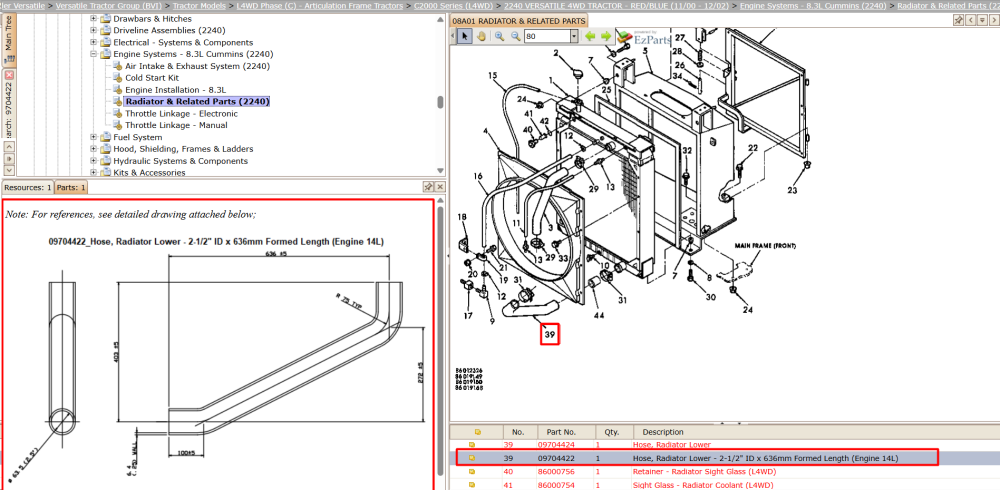Image resolution: width=1000 pixels, height=490 pixels.
Task: Open Engine Installation - 8.3L item
Action: pyautogui.click(x=175, y=89)
